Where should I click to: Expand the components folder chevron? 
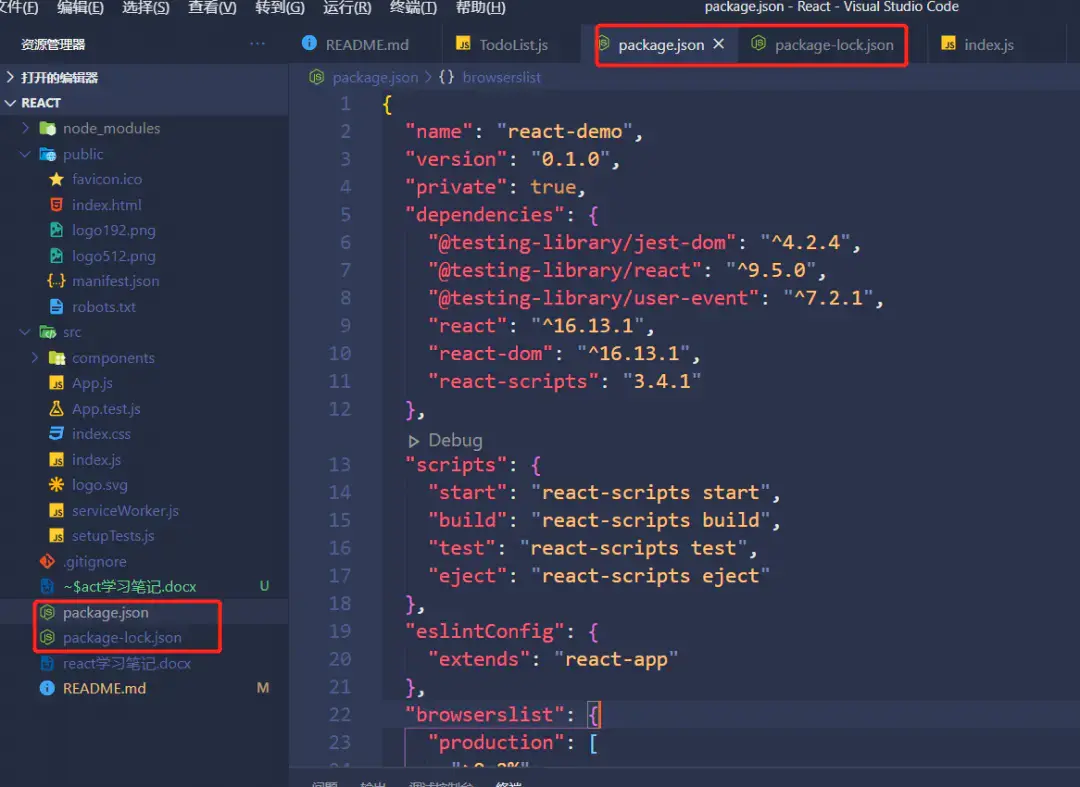pyautogui.click(x=35, y=357)
